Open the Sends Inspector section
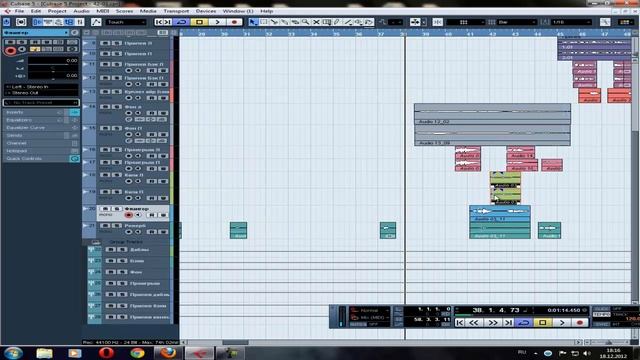640x360 pixels. pyautogui.click(x=41, y=136)
